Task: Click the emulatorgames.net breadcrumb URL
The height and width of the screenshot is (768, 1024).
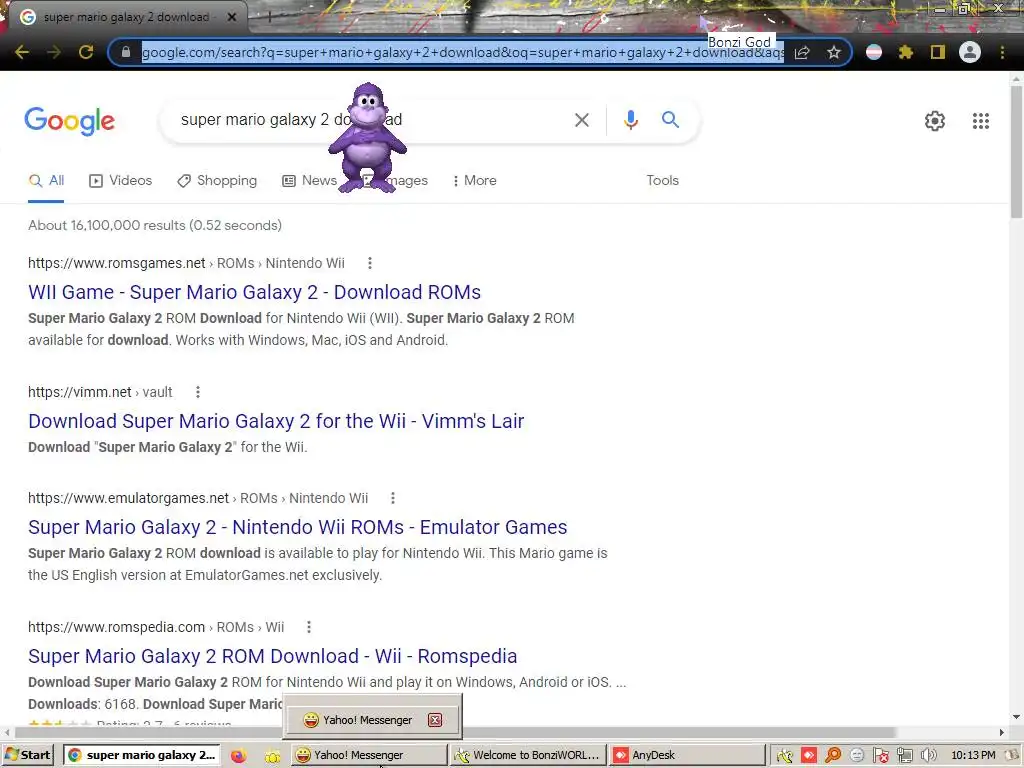Action: point(198,498)
